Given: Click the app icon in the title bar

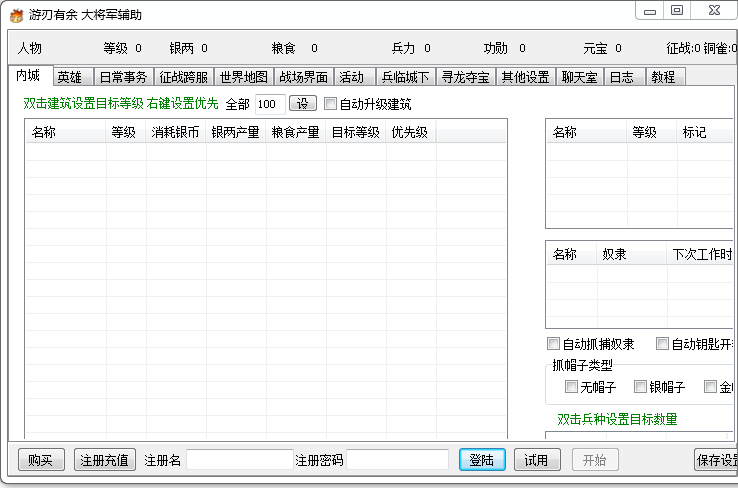Looking at the screenshot, I should (x=16, y=16).
